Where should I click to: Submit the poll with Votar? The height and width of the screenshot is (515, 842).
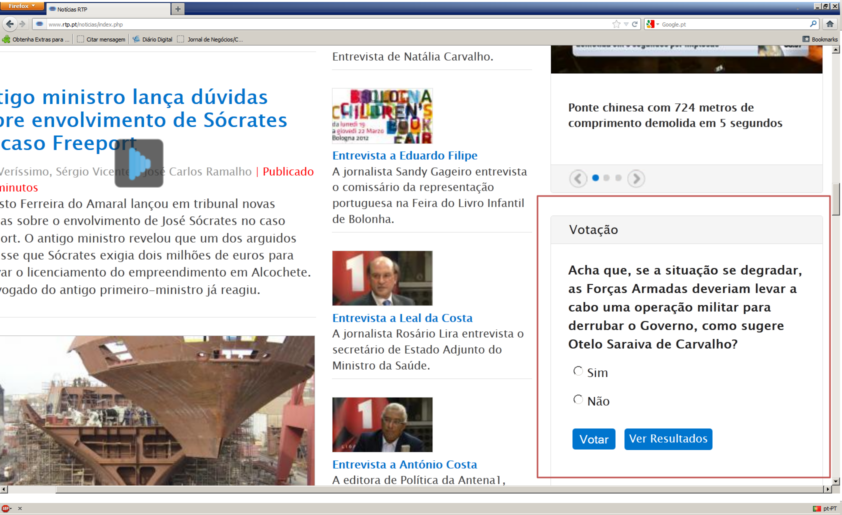pos(593,439)
